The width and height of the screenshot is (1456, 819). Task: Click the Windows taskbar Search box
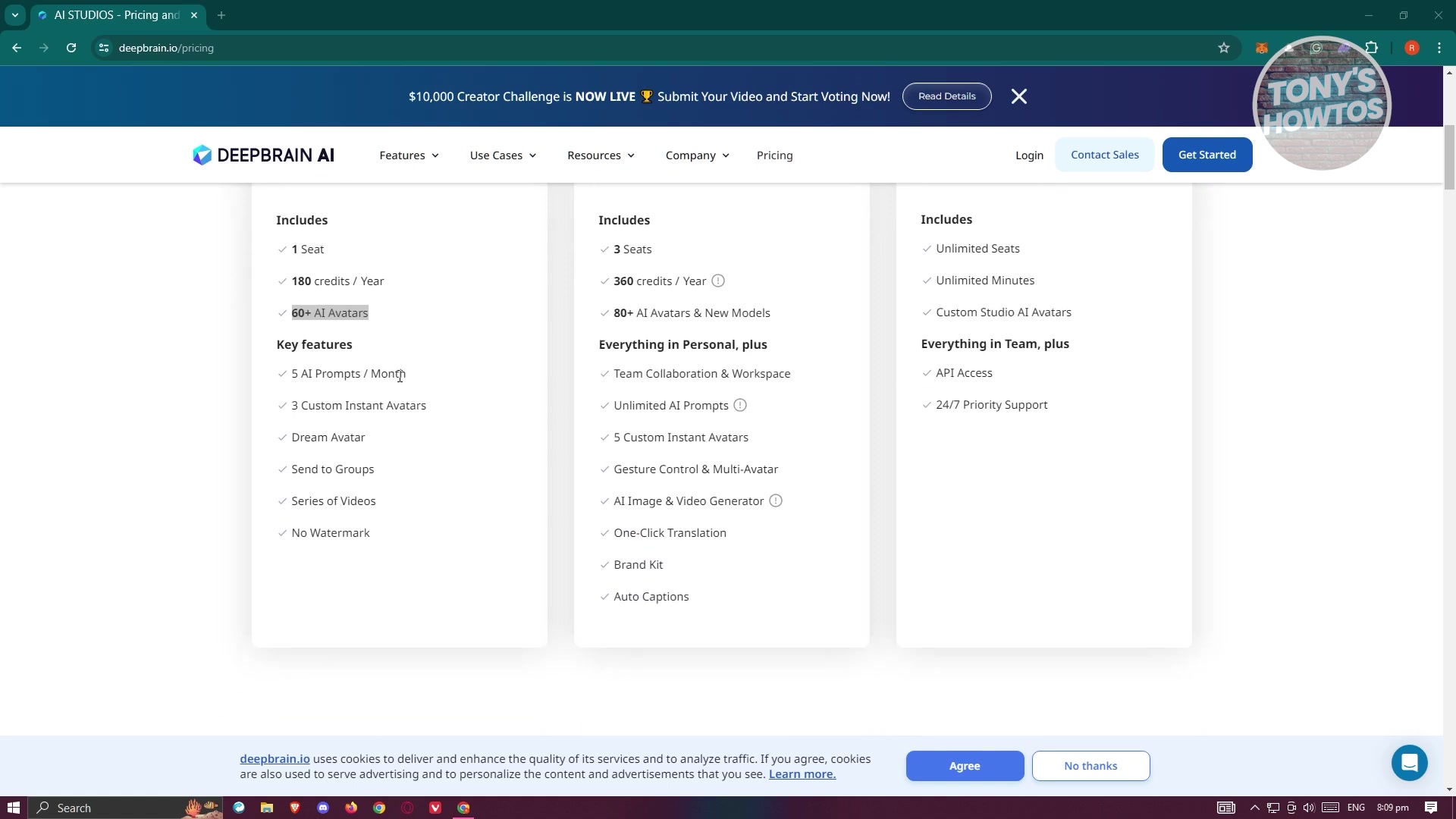[125, 808]
